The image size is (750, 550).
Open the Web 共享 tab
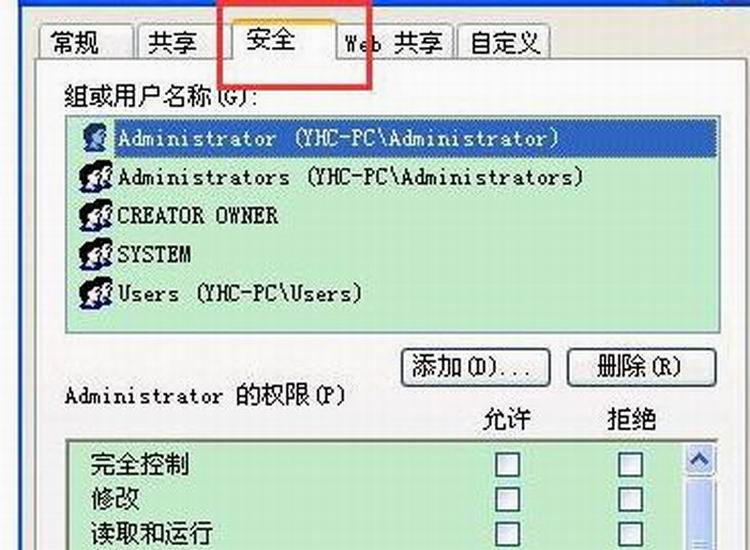[394, 42]
